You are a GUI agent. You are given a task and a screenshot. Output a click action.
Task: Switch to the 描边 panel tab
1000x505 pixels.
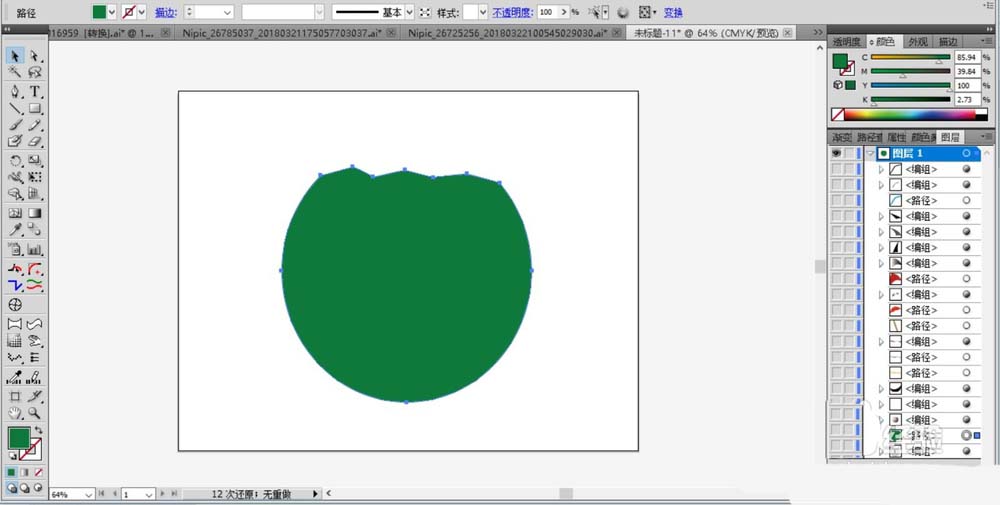point(947,41)
